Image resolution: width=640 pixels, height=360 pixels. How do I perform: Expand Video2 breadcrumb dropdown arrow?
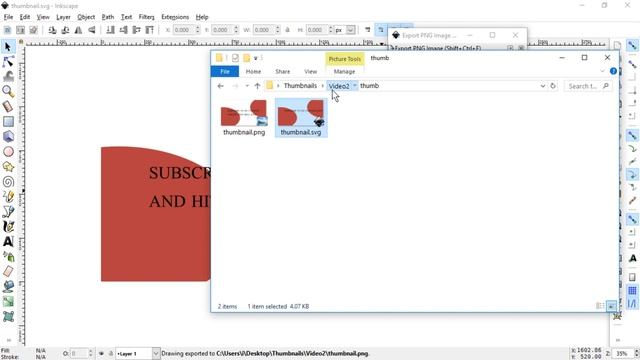[355, 86]
